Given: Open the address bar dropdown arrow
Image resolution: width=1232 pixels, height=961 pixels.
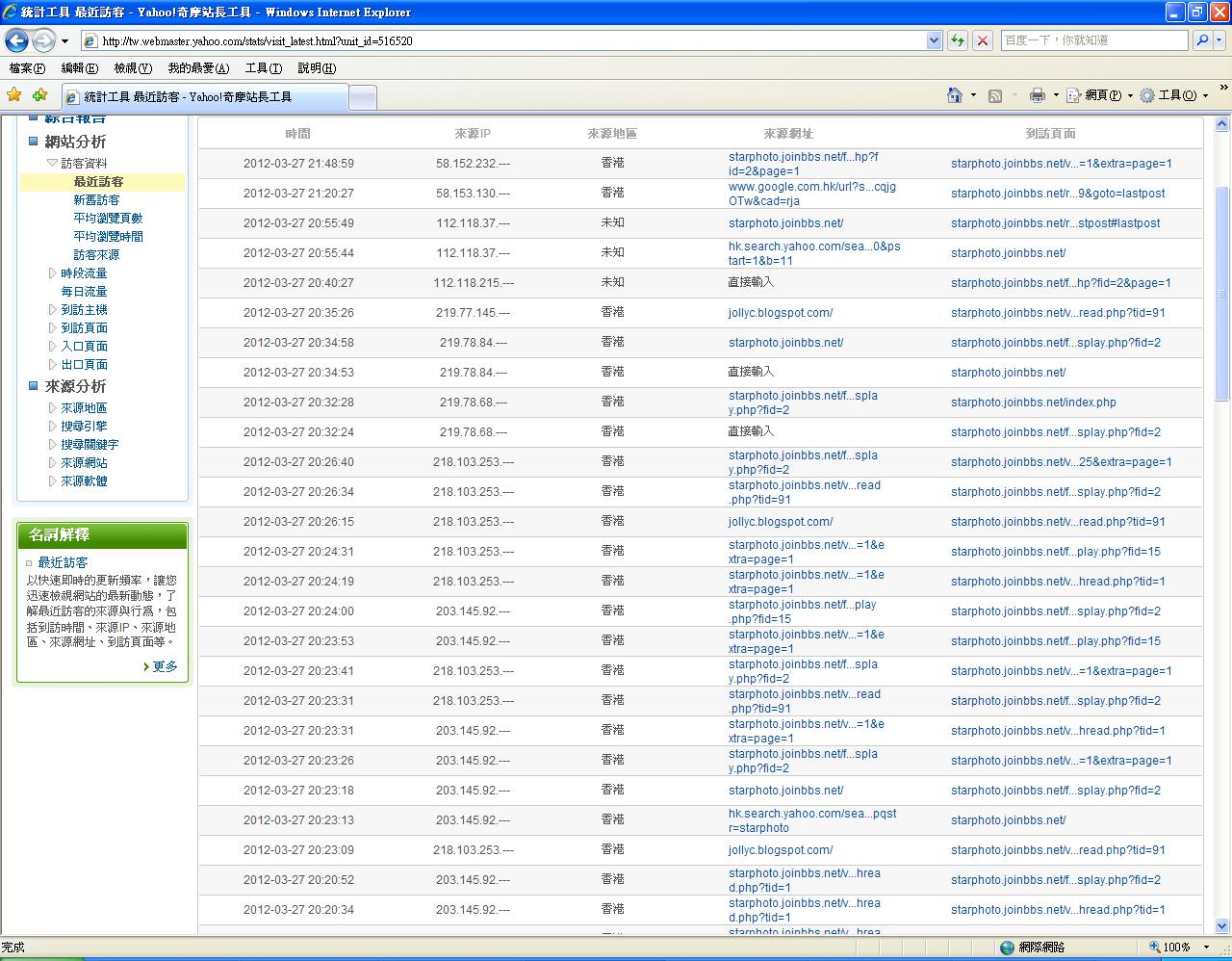Looking at the screenshot, I should (x=934, y=40).
